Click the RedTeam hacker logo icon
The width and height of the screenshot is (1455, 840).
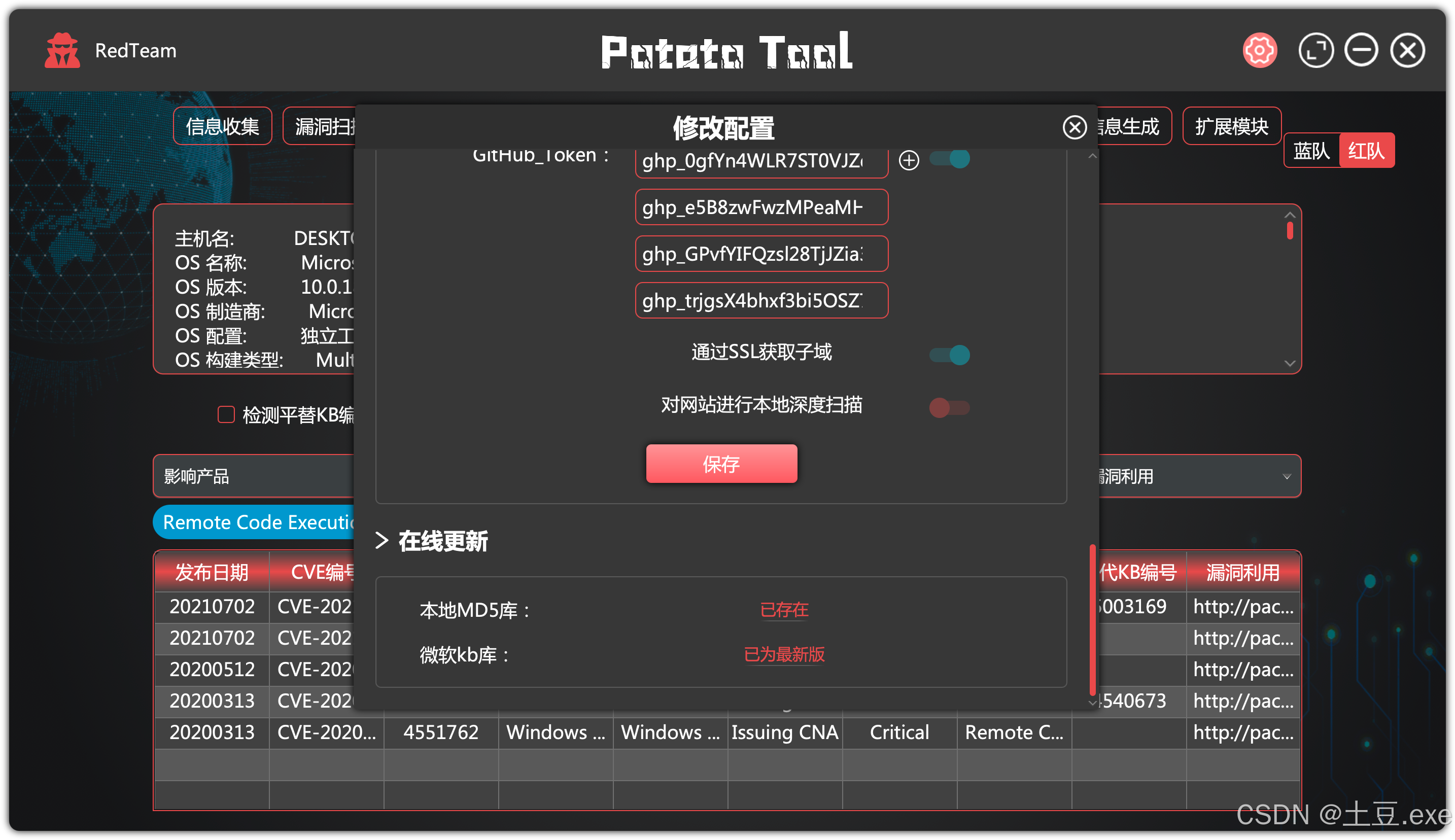coord(62,51)
